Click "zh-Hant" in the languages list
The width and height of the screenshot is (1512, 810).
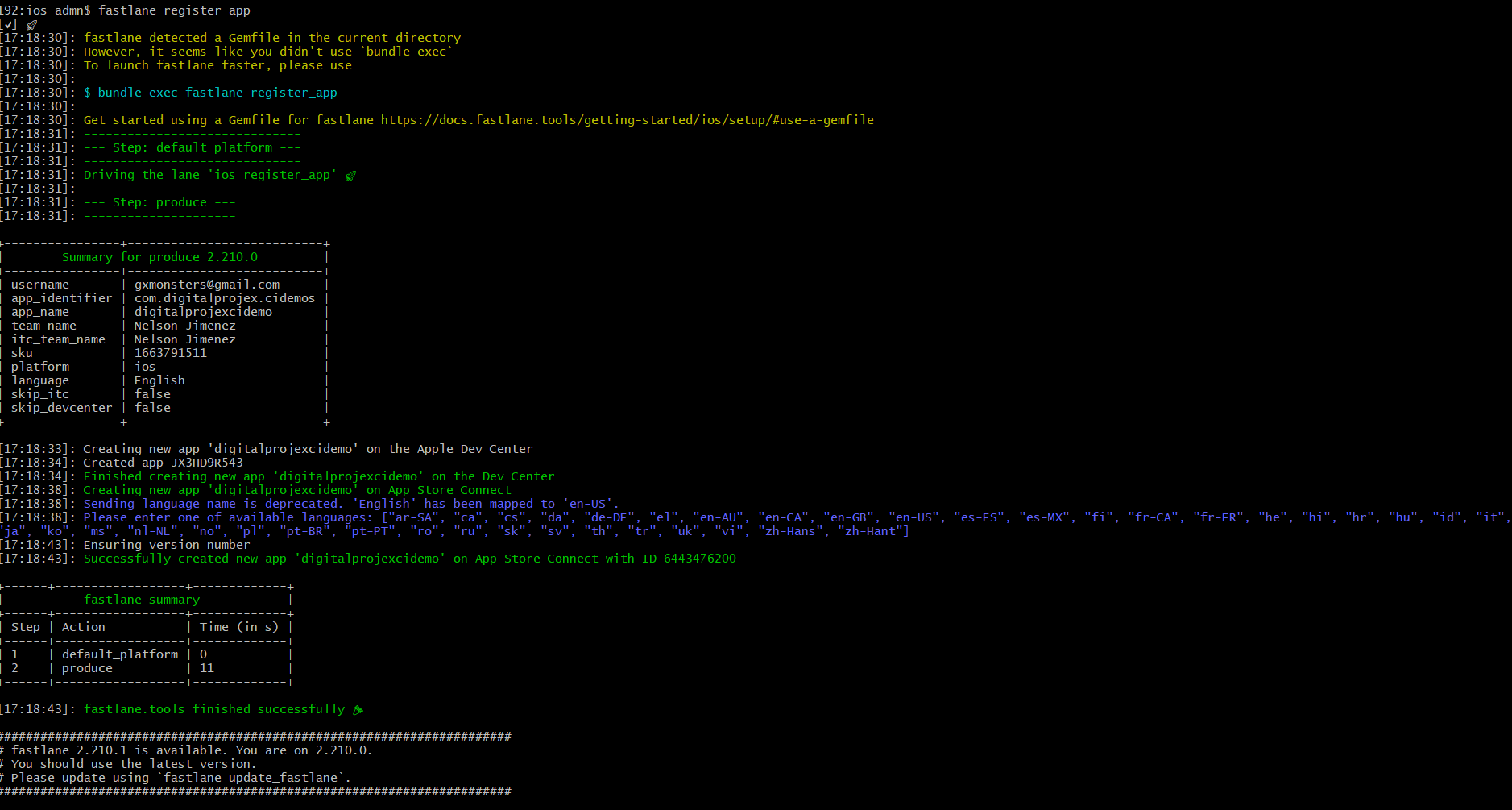870,531
